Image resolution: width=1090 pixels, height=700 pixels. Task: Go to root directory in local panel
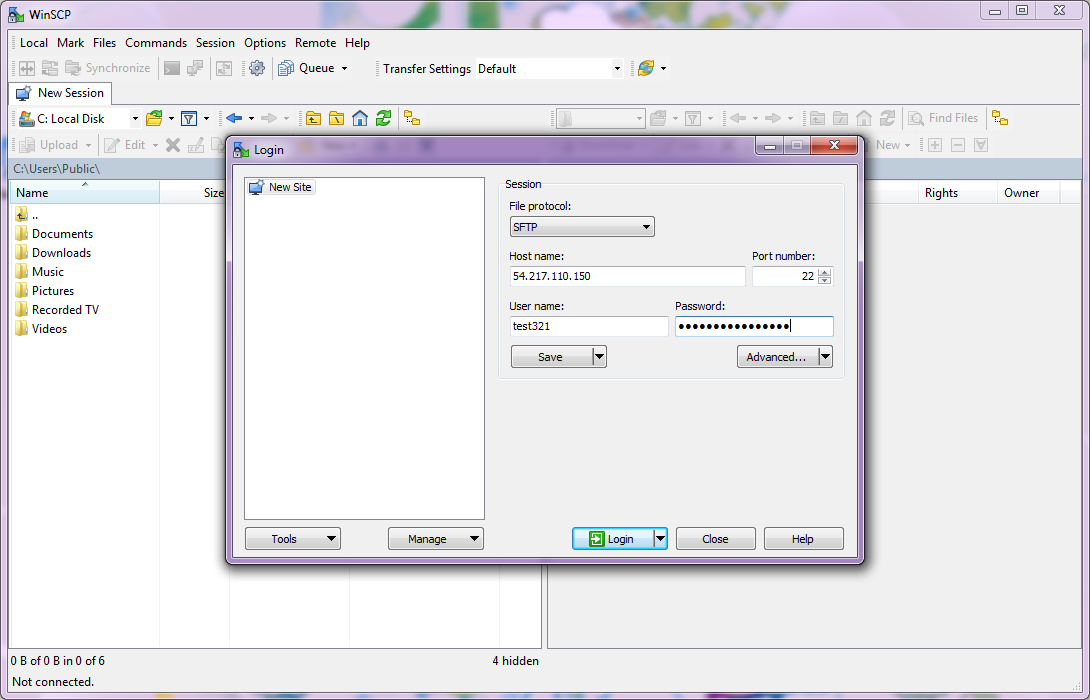[x=336, y=119]
